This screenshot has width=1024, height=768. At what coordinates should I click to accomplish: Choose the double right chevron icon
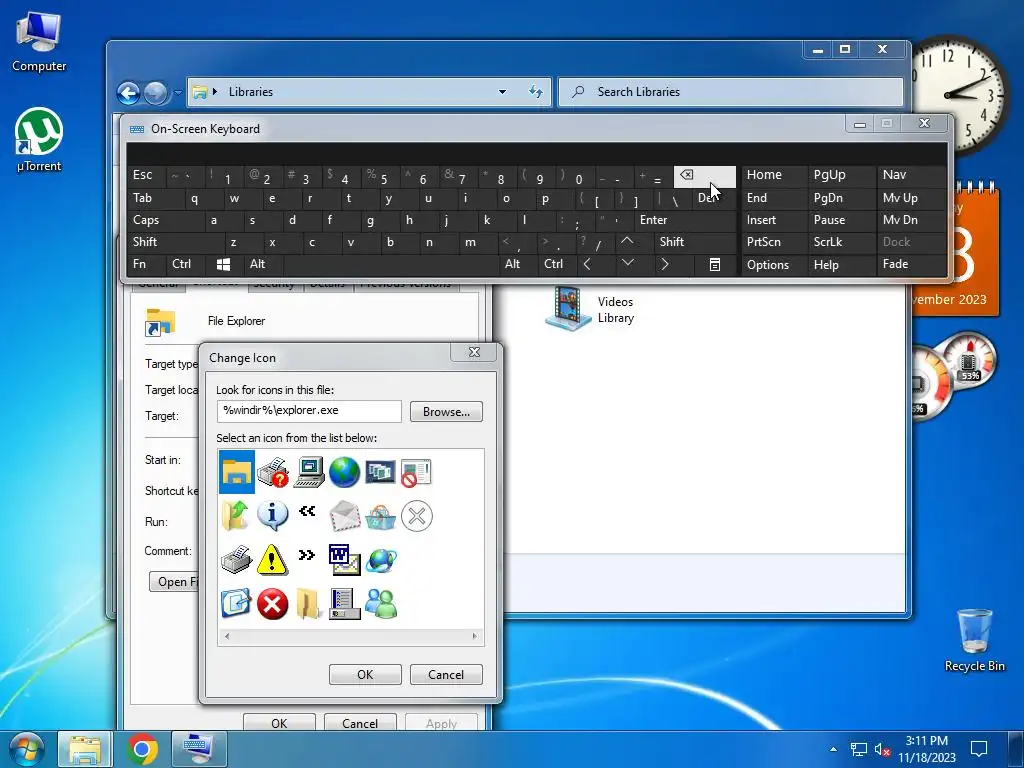point(307,555)
